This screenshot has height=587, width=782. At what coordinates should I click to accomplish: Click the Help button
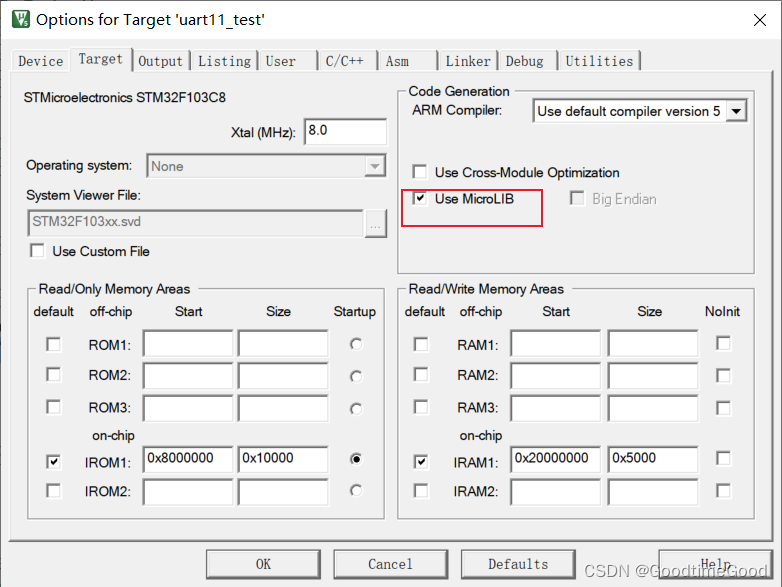point(716,564)
